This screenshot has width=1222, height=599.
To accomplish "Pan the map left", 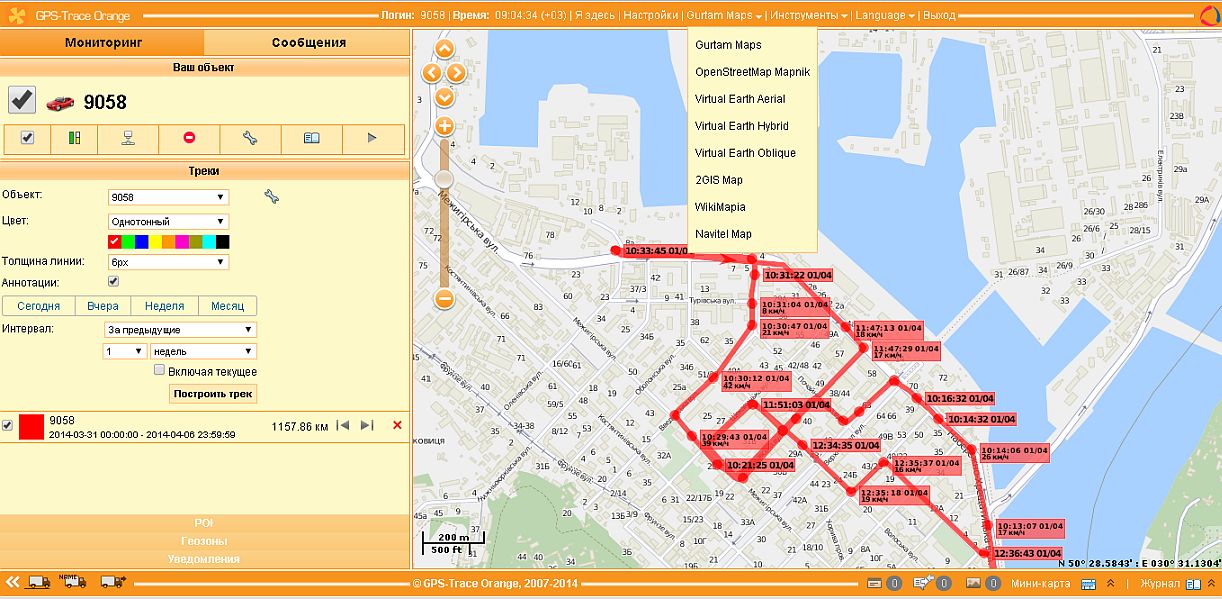I will click(x=432, y=73).
